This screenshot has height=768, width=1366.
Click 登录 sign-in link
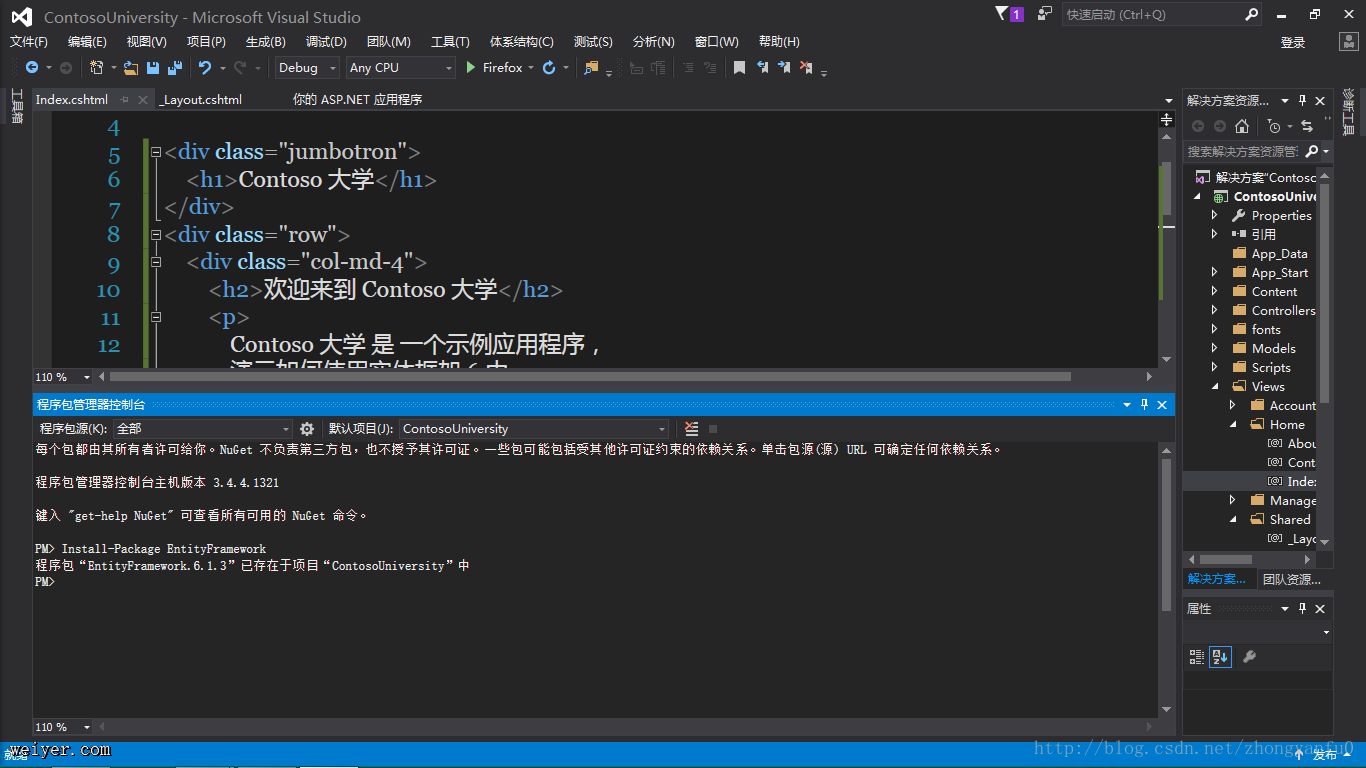click(x=1293, y=42)
